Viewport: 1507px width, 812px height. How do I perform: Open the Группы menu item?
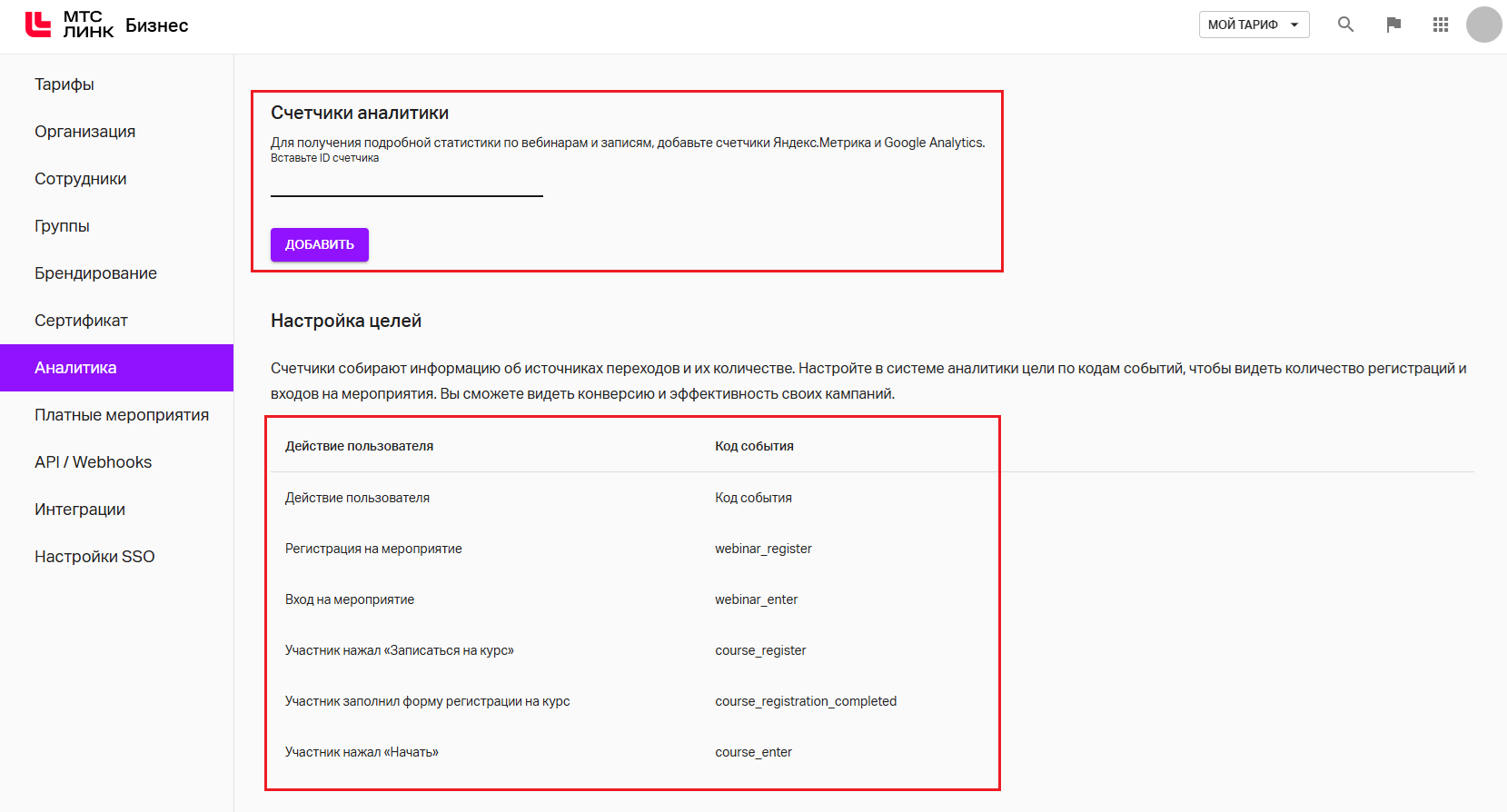[62, 226]
